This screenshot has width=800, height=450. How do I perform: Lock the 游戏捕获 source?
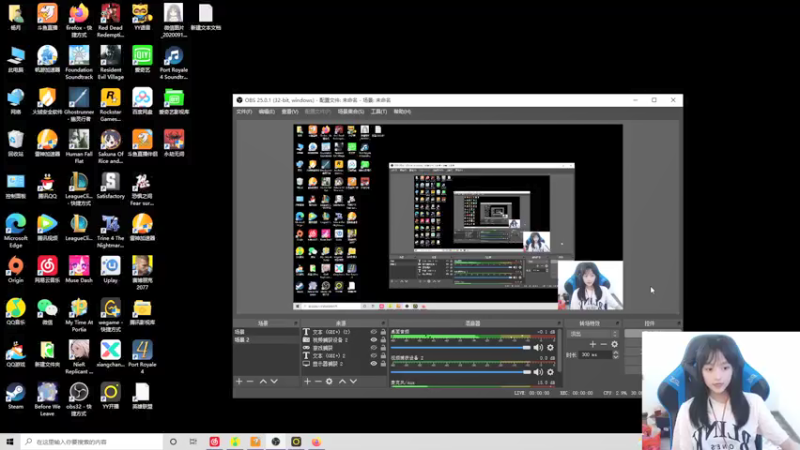click(x=383, y=348)
